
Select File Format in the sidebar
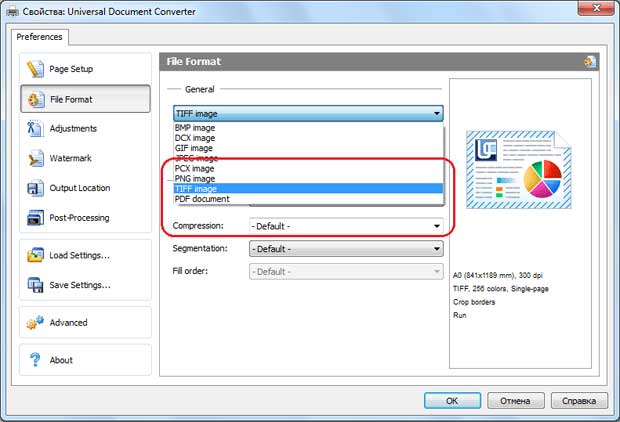pyautogui.click(x=85, y=99)
